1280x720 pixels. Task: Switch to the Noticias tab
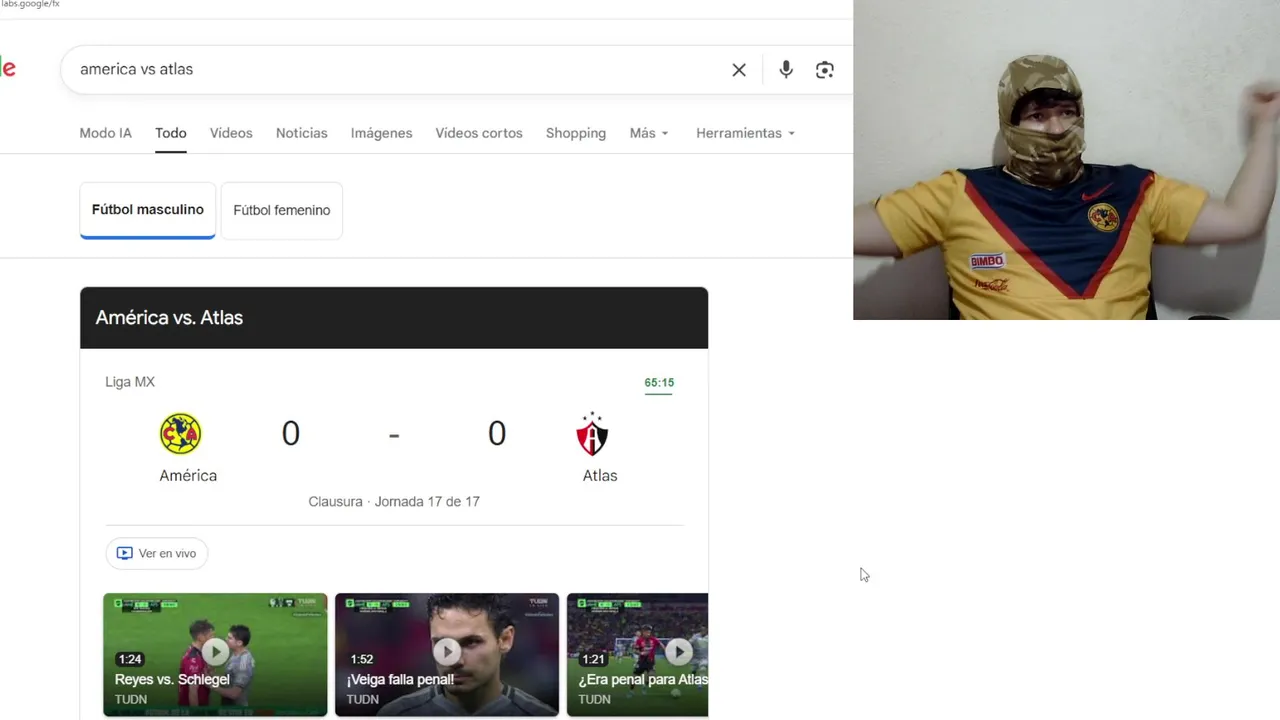[301, 133]
